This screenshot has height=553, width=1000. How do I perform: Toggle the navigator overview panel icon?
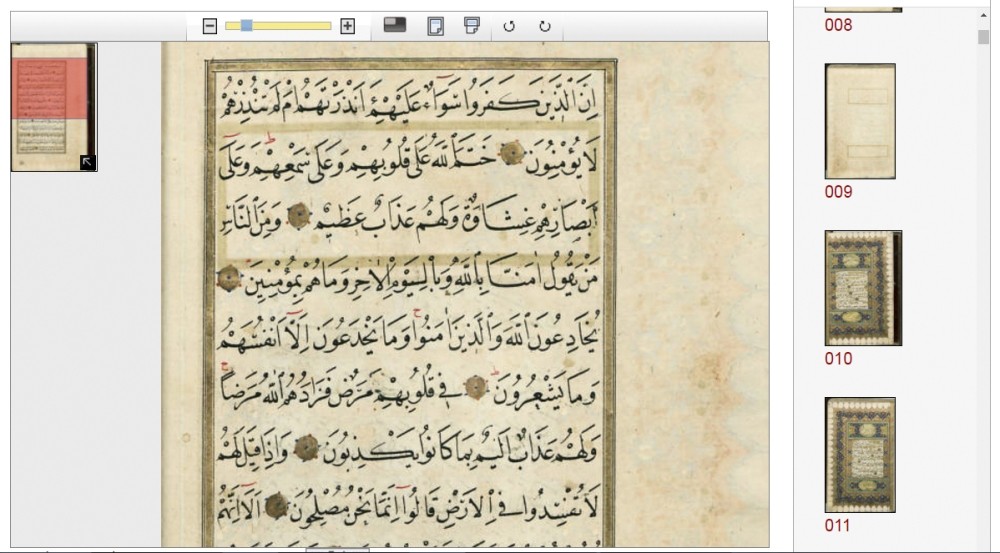(x=395, y=25)
